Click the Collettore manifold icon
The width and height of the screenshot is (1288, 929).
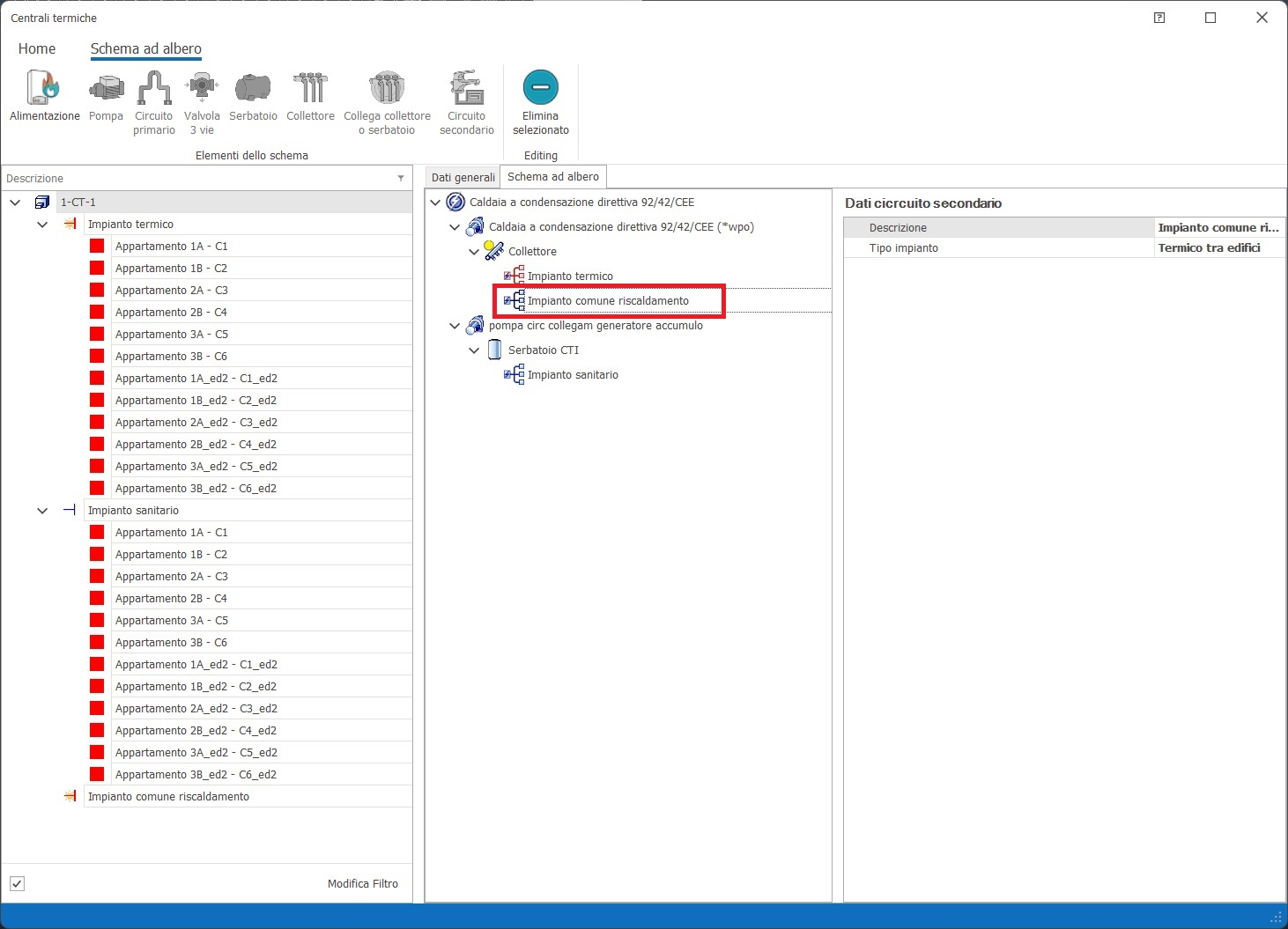coord(310,89)
